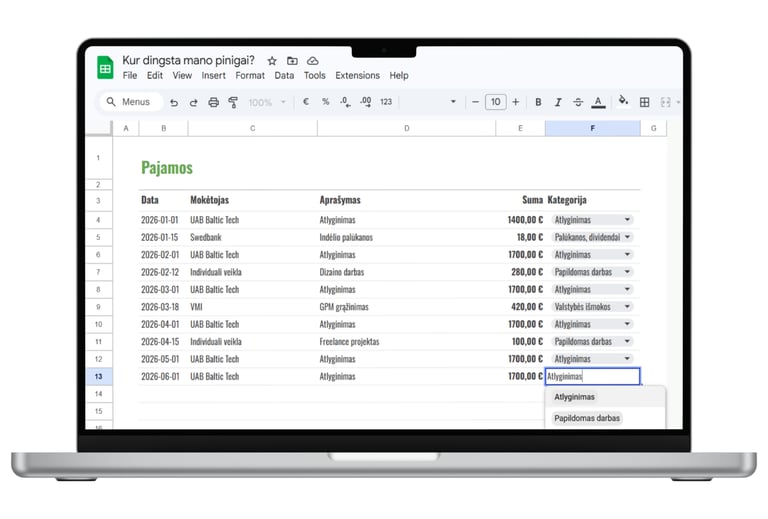
Task: Open Valstybės išmokos dropdown in row 9
Action: pyautogui.click(x=627, y=307)
